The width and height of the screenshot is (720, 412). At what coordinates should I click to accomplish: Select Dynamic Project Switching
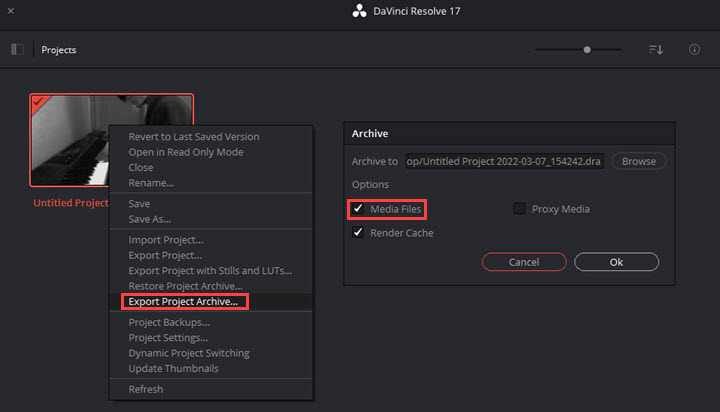(x=189, y=353)
